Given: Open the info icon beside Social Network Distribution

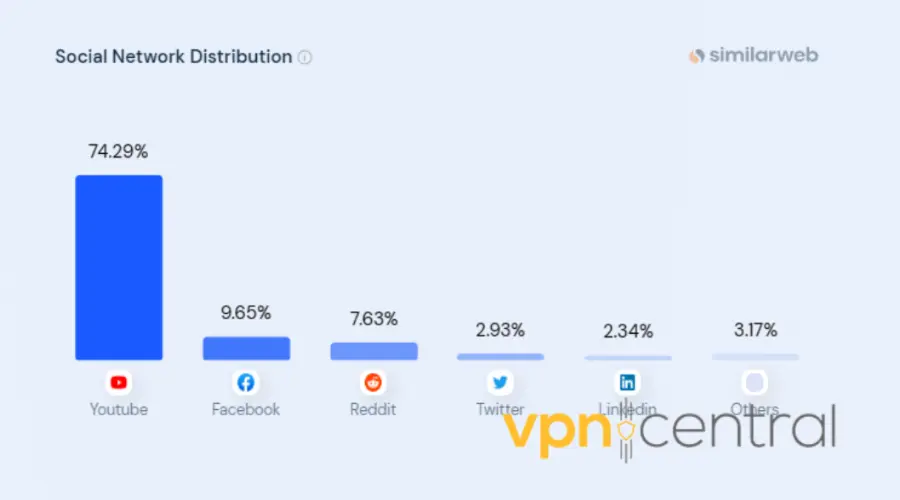Looking at the screenshot, I should pyautogui.click(x=305, y=57).
